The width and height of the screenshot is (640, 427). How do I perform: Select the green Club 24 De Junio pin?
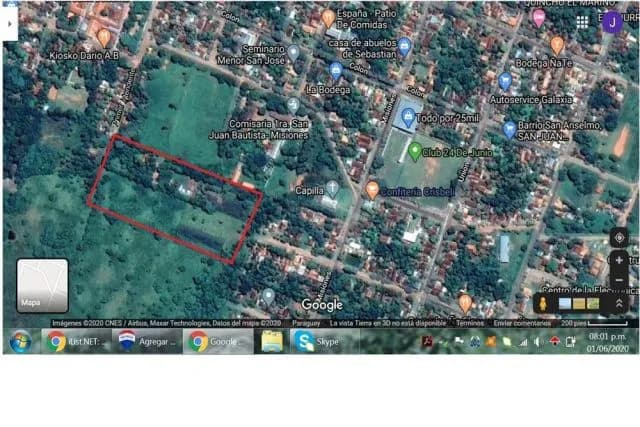415,152
